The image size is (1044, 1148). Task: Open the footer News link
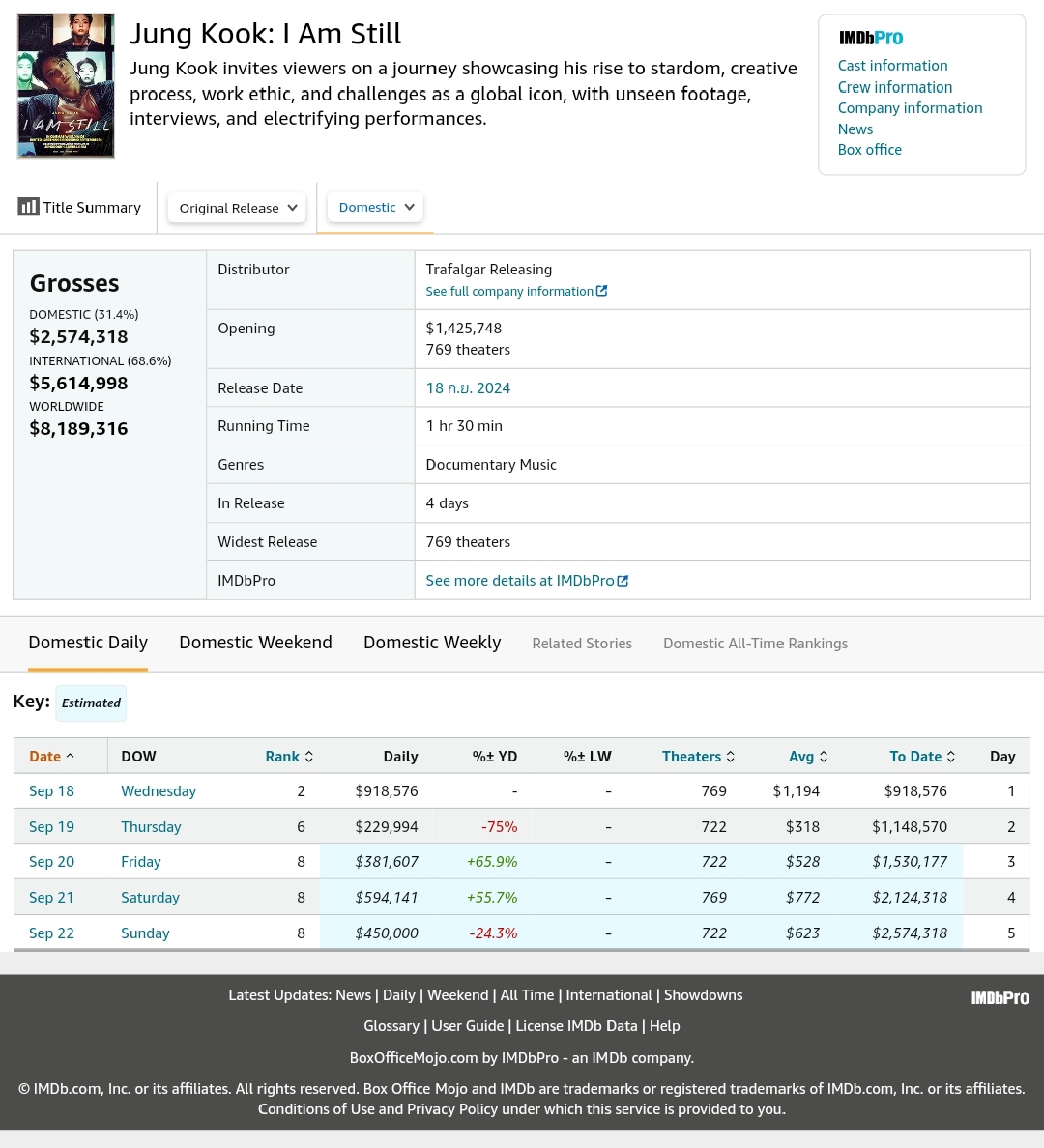[353, 995]
